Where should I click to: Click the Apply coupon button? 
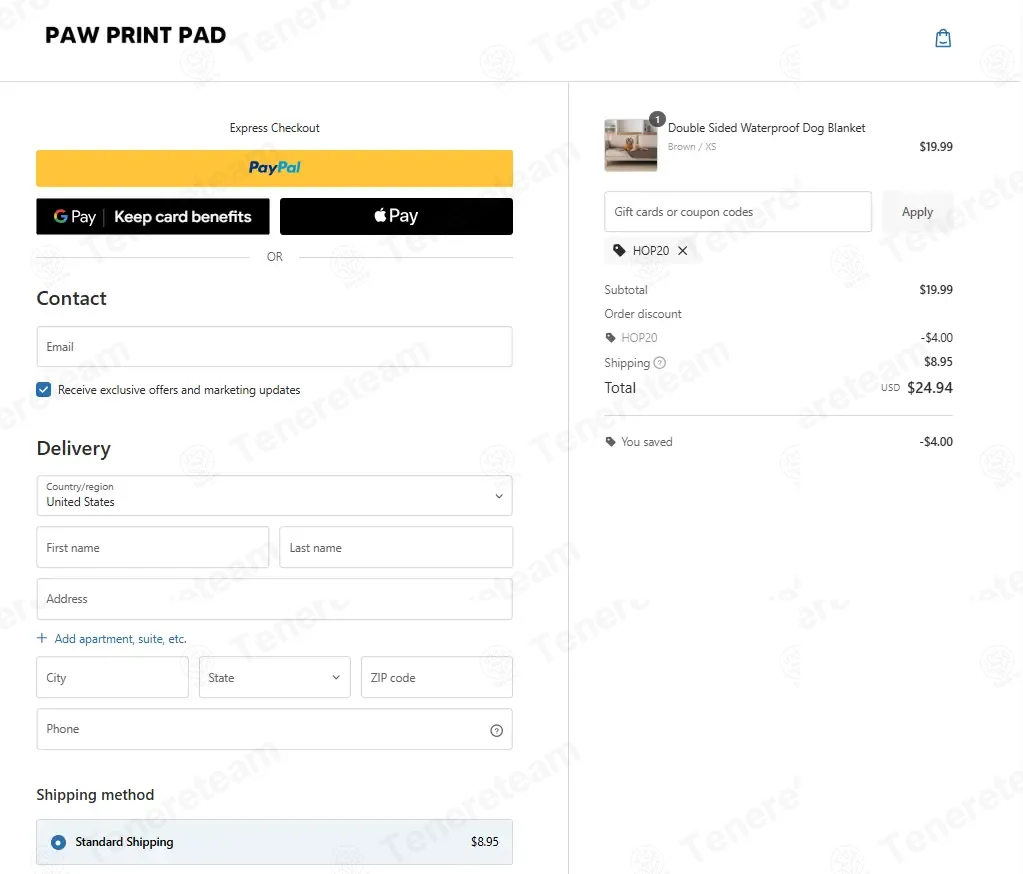pos(917,212)
